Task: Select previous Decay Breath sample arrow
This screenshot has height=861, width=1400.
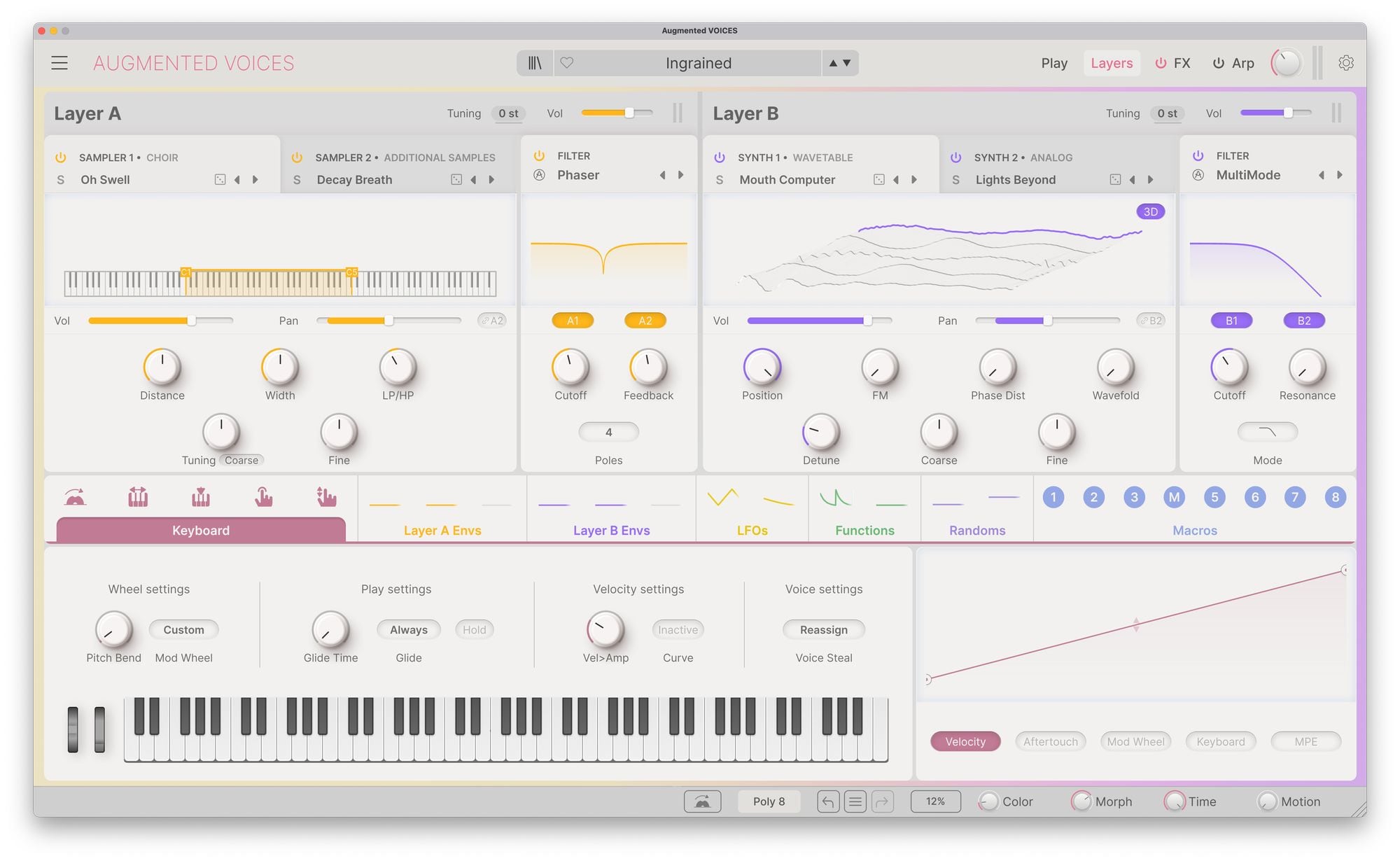Action: click(473, 180)
